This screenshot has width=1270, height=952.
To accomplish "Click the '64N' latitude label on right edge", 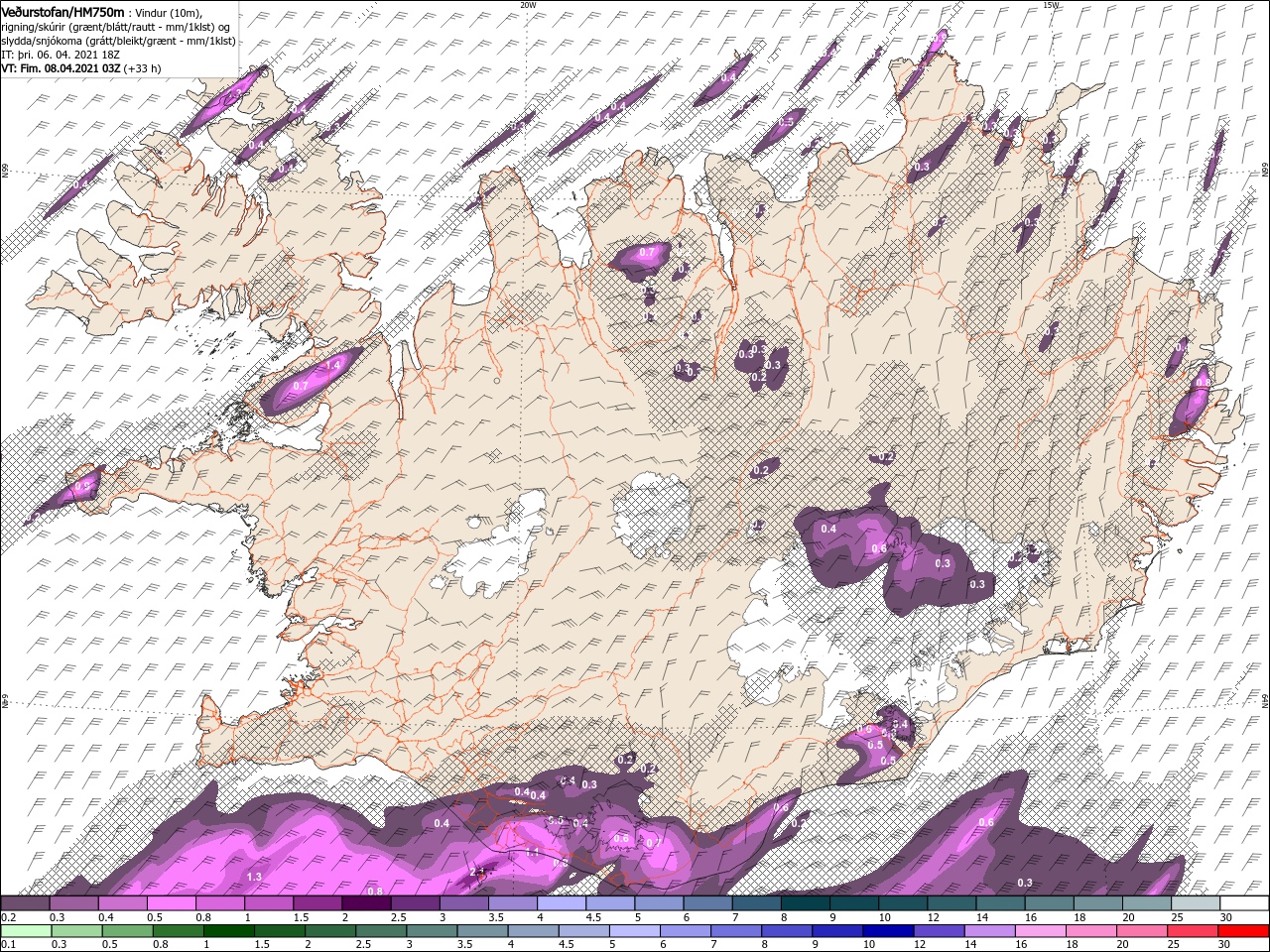I will click(x=1265, y=700).
